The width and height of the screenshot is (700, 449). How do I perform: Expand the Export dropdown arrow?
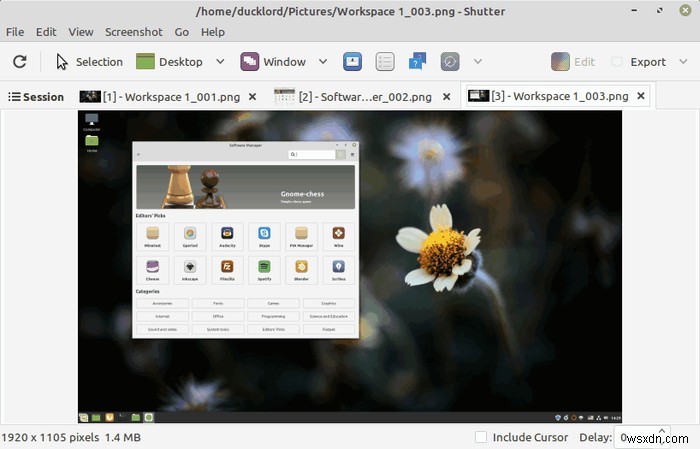pyautogui.click(x=683, y=62)
